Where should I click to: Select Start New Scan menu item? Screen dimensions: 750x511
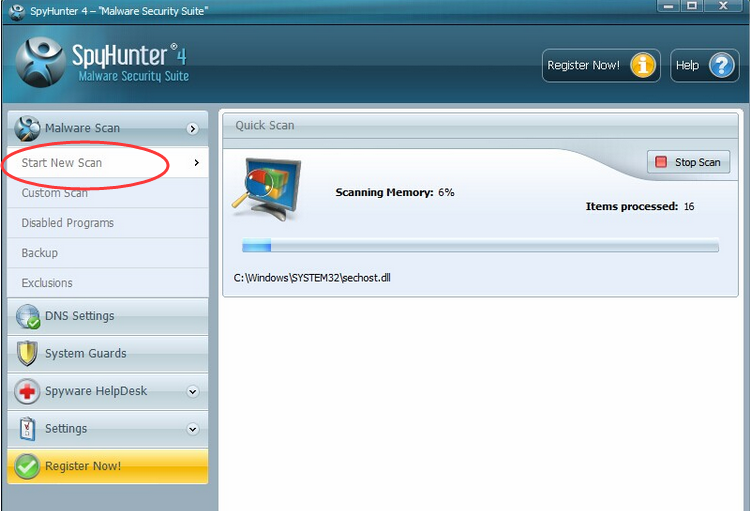click(x=108, y=163)
